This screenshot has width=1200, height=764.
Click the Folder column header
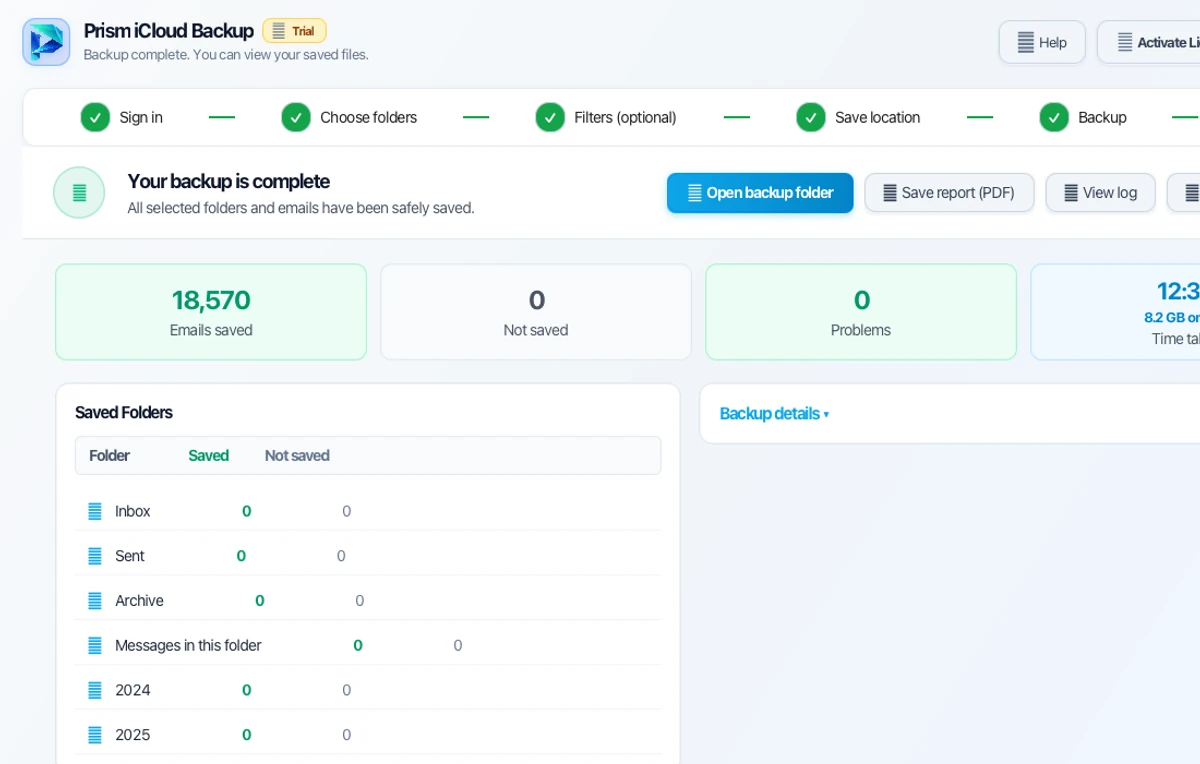[110, 455]
